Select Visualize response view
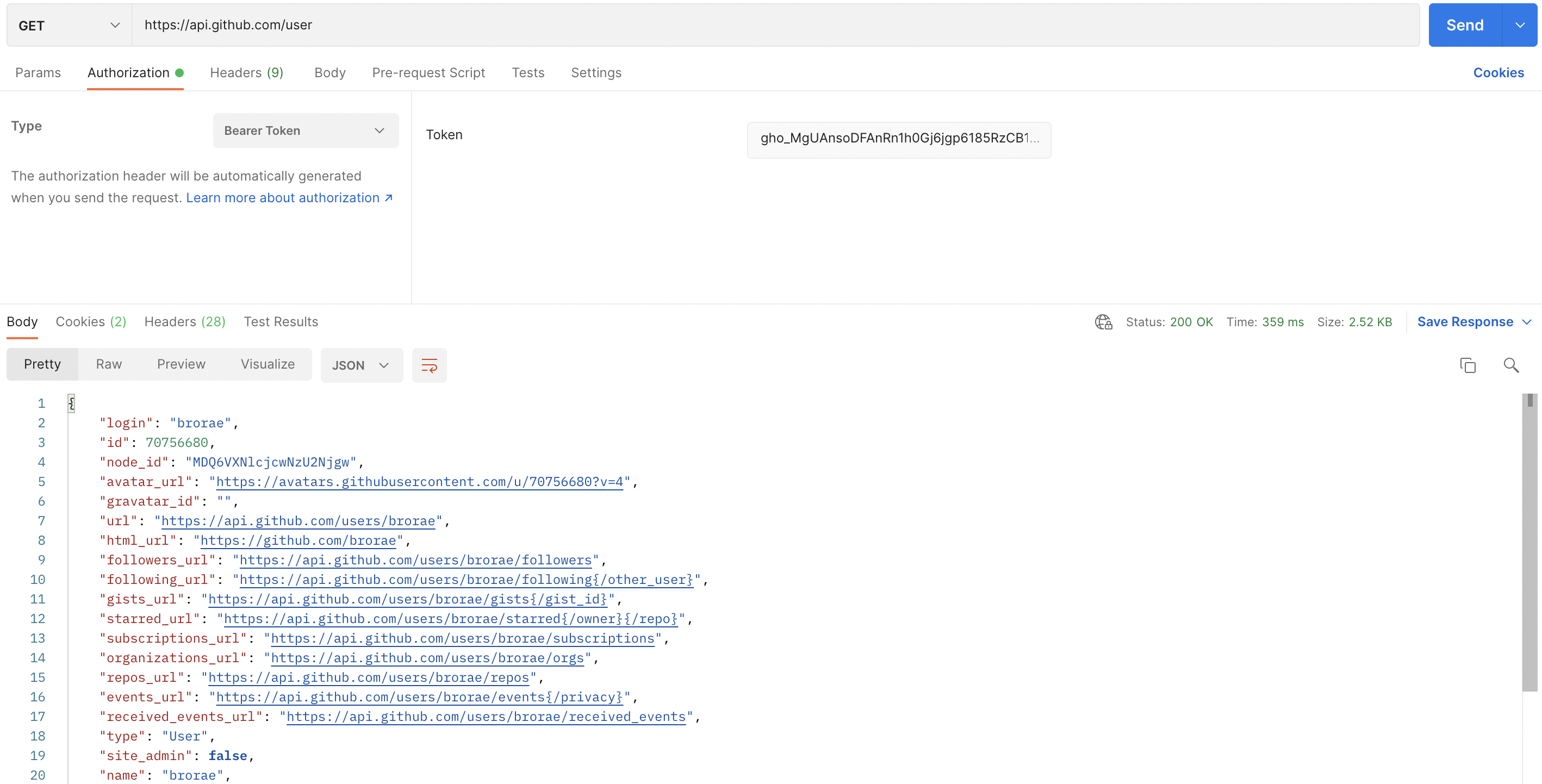 pyautogui.click(x=268, y=364)
